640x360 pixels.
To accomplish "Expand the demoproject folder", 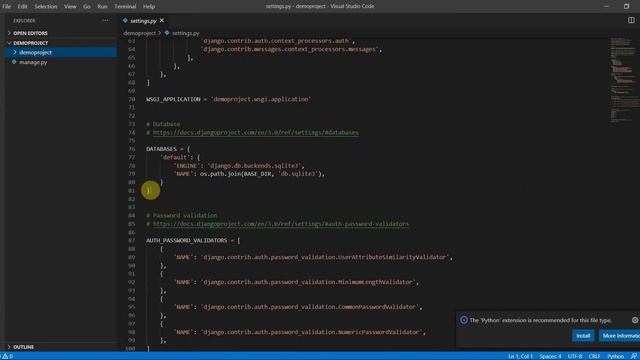I will tap(60, 52).
